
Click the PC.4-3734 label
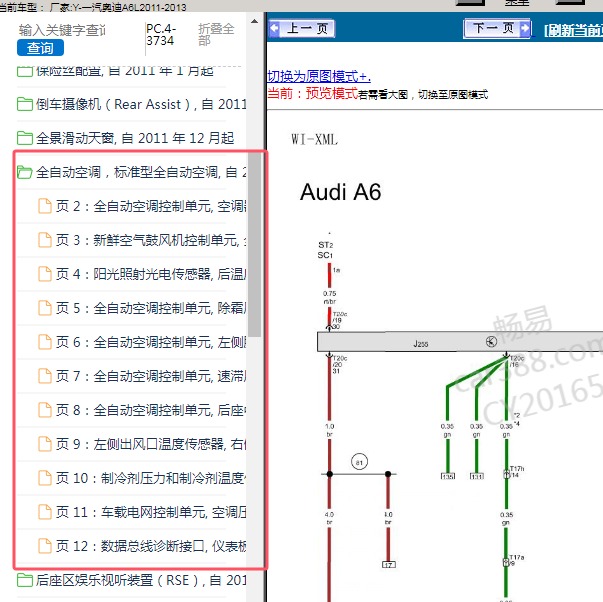(161, 34)
